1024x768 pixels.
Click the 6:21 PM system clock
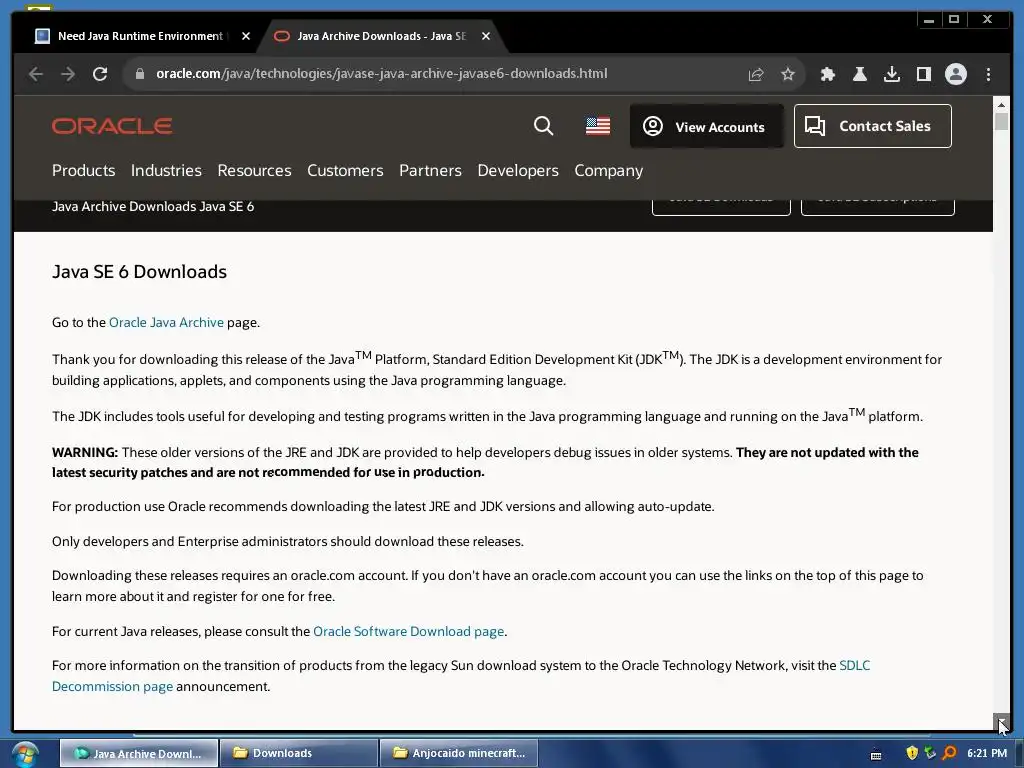tap(987, 753)
